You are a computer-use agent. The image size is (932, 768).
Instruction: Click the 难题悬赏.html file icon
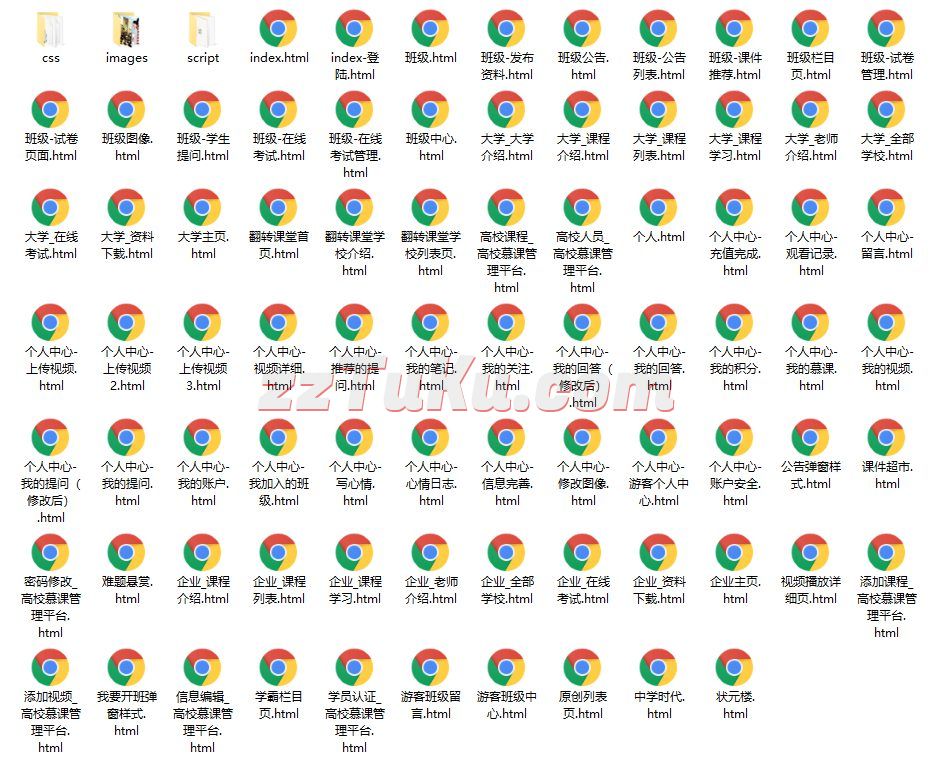126,552
